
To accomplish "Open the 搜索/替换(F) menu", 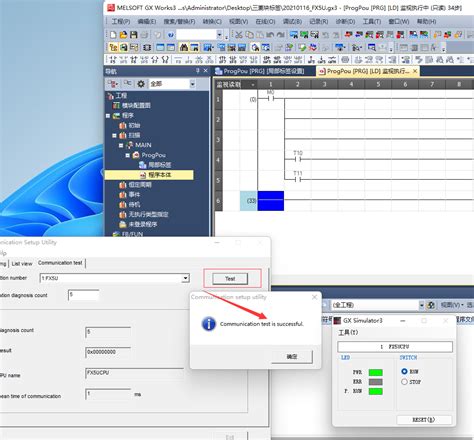I will click(x=179, y=21).
